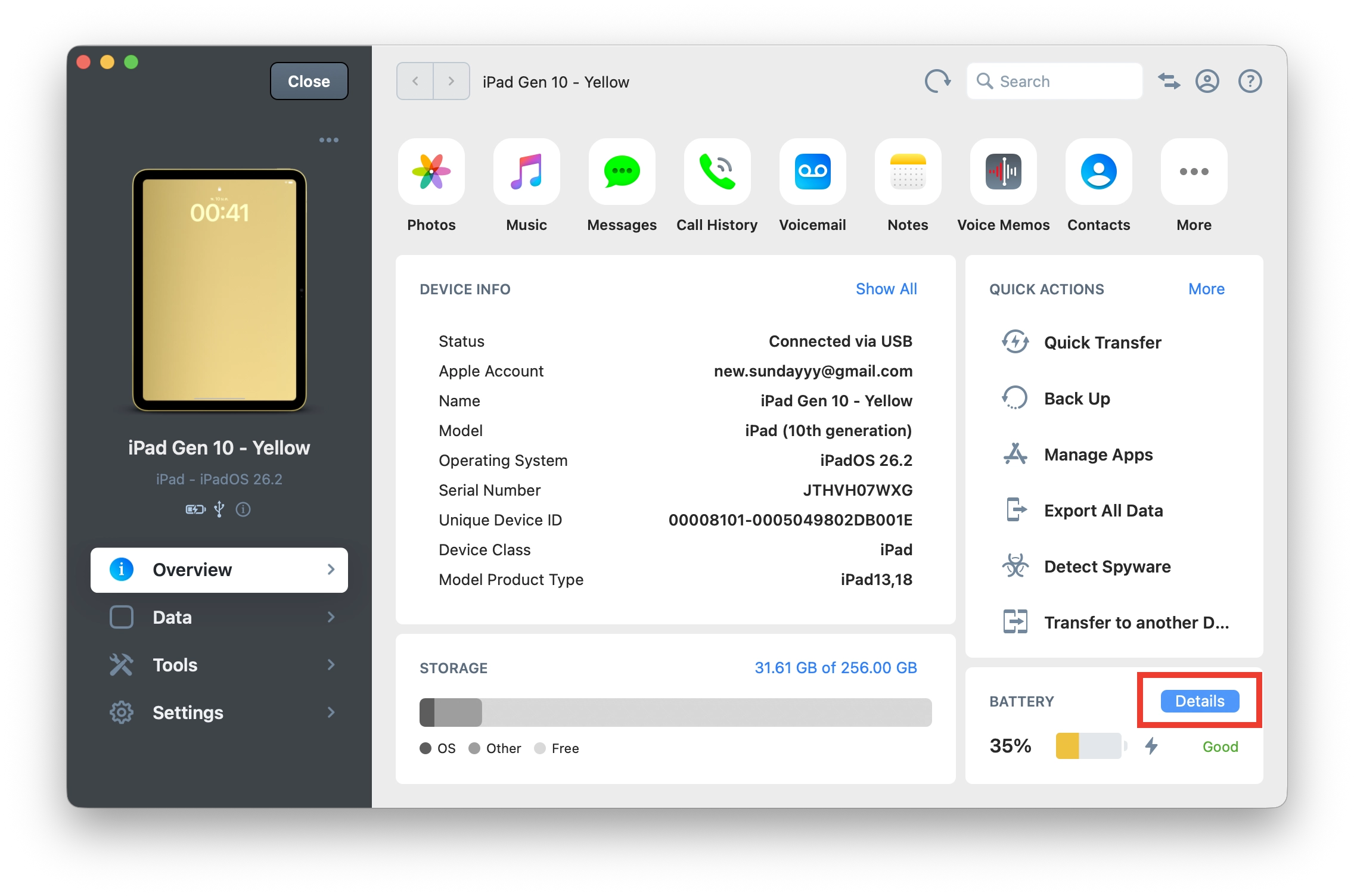Select the Overview sidebar item
Image resolution: width=1354 pixels, height=896 pixels.
(x=219, y=570)
